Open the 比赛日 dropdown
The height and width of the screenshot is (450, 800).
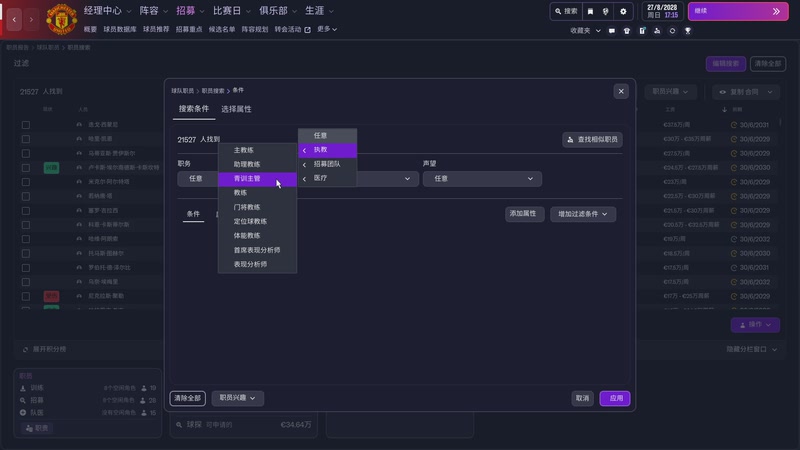click(232, 11)
